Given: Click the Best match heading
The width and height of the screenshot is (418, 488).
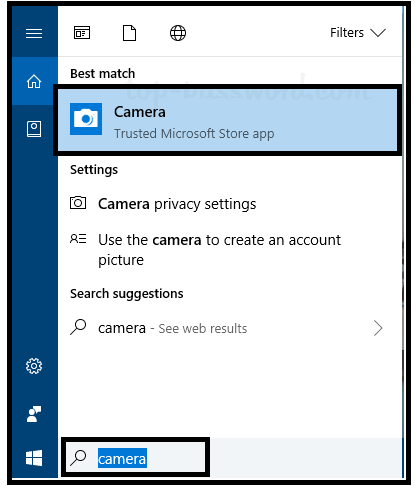Looking at the screenshot, I should pos(103,73).
